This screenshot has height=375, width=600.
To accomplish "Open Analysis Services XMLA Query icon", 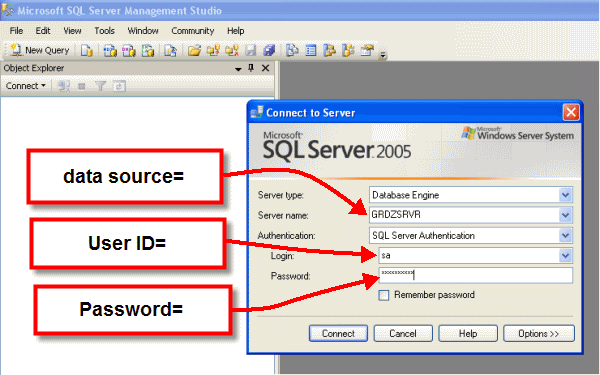I will click(148, 50).
